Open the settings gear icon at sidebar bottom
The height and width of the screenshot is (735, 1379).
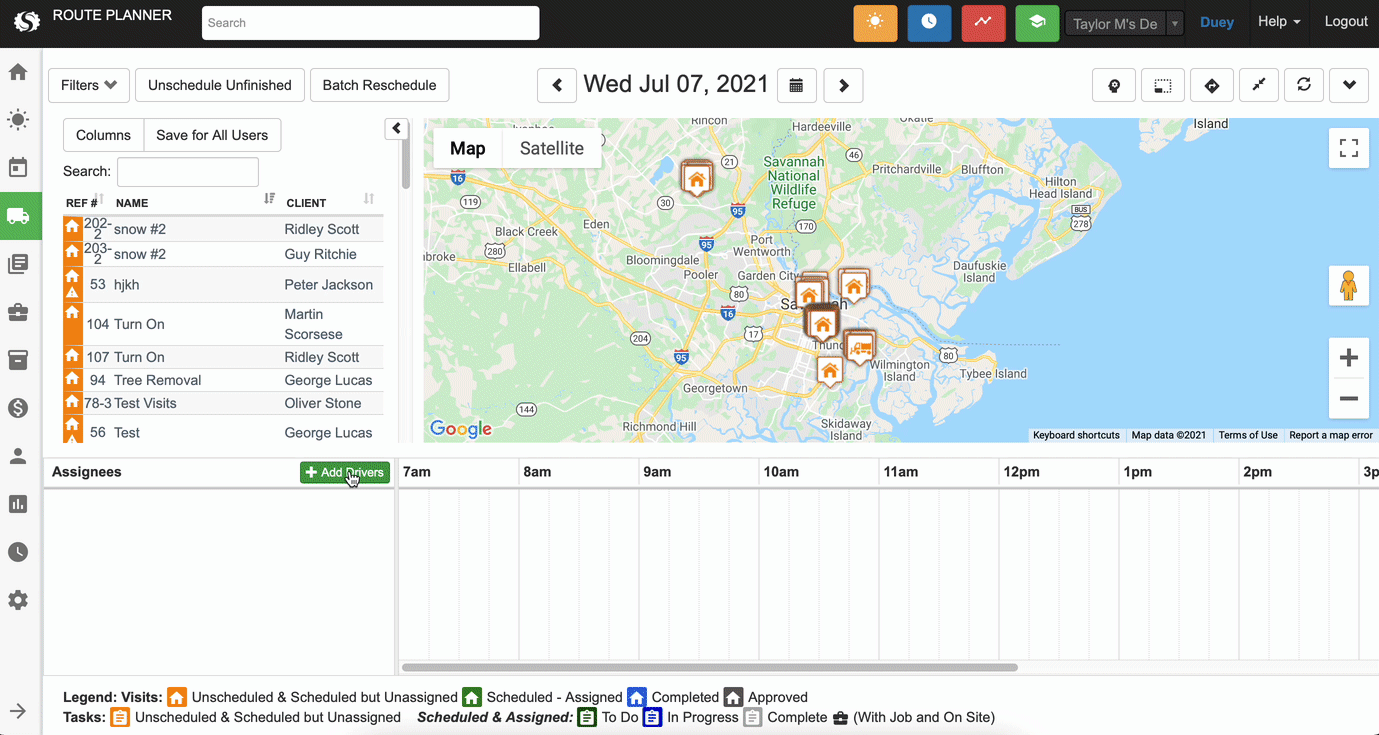coord(20,599)
